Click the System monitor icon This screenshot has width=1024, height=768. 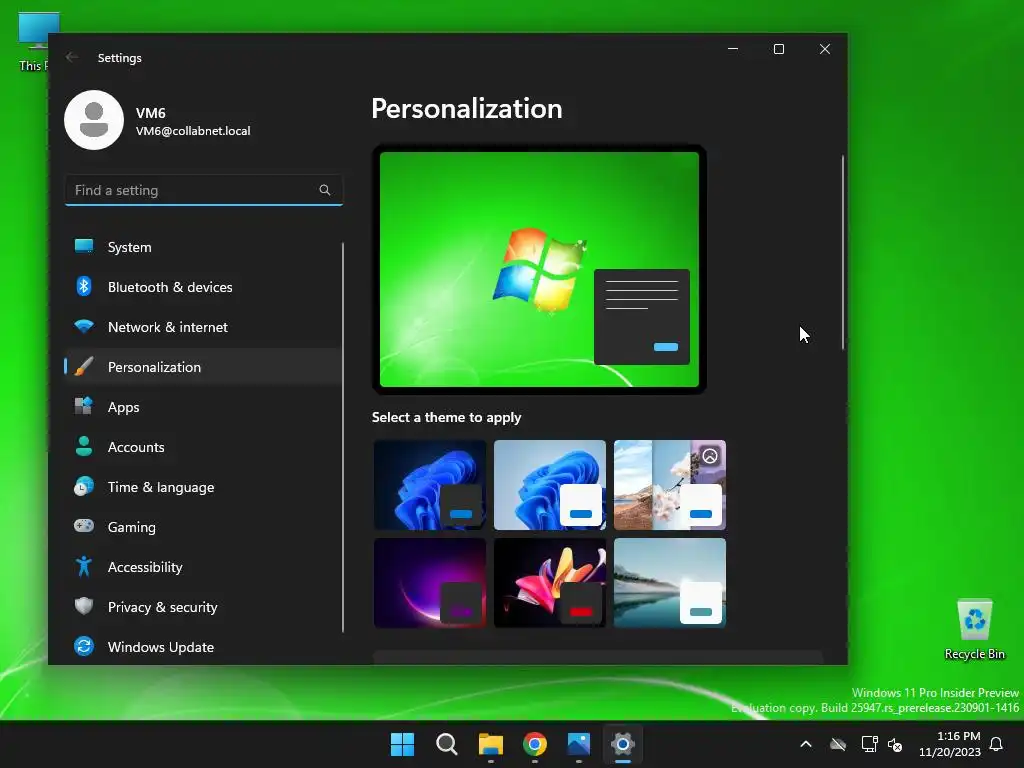(x=84, y=246)
